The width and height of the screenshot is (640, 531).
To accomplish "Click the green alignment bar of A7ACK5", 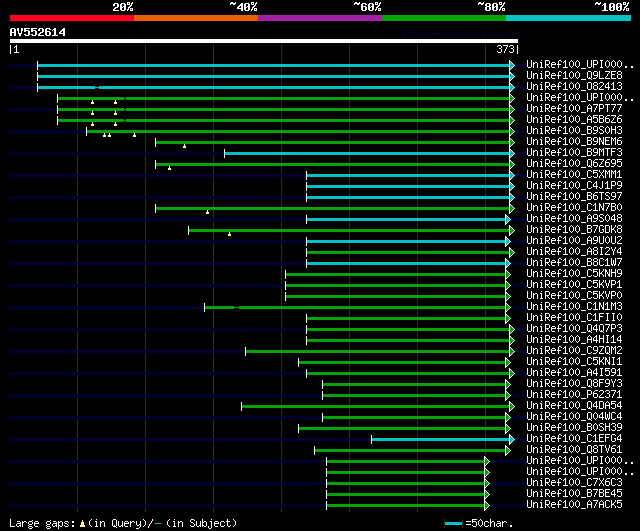I will (x=406, y=506).
